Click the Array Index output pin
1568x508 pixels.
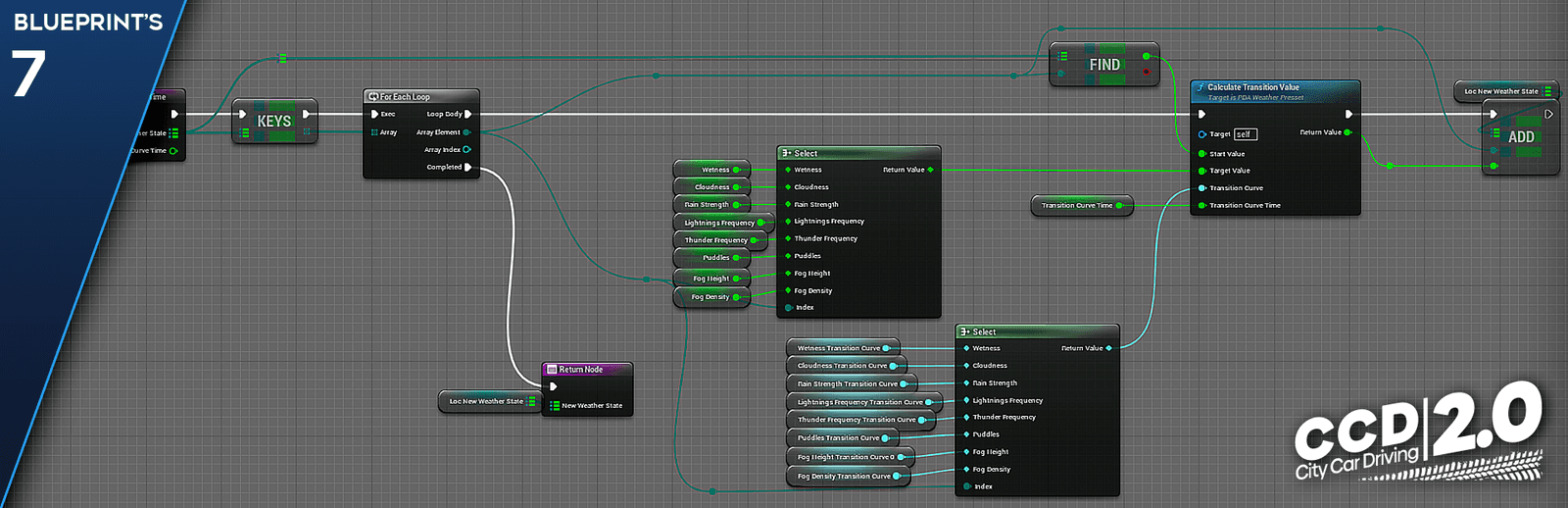coord(466,150)
